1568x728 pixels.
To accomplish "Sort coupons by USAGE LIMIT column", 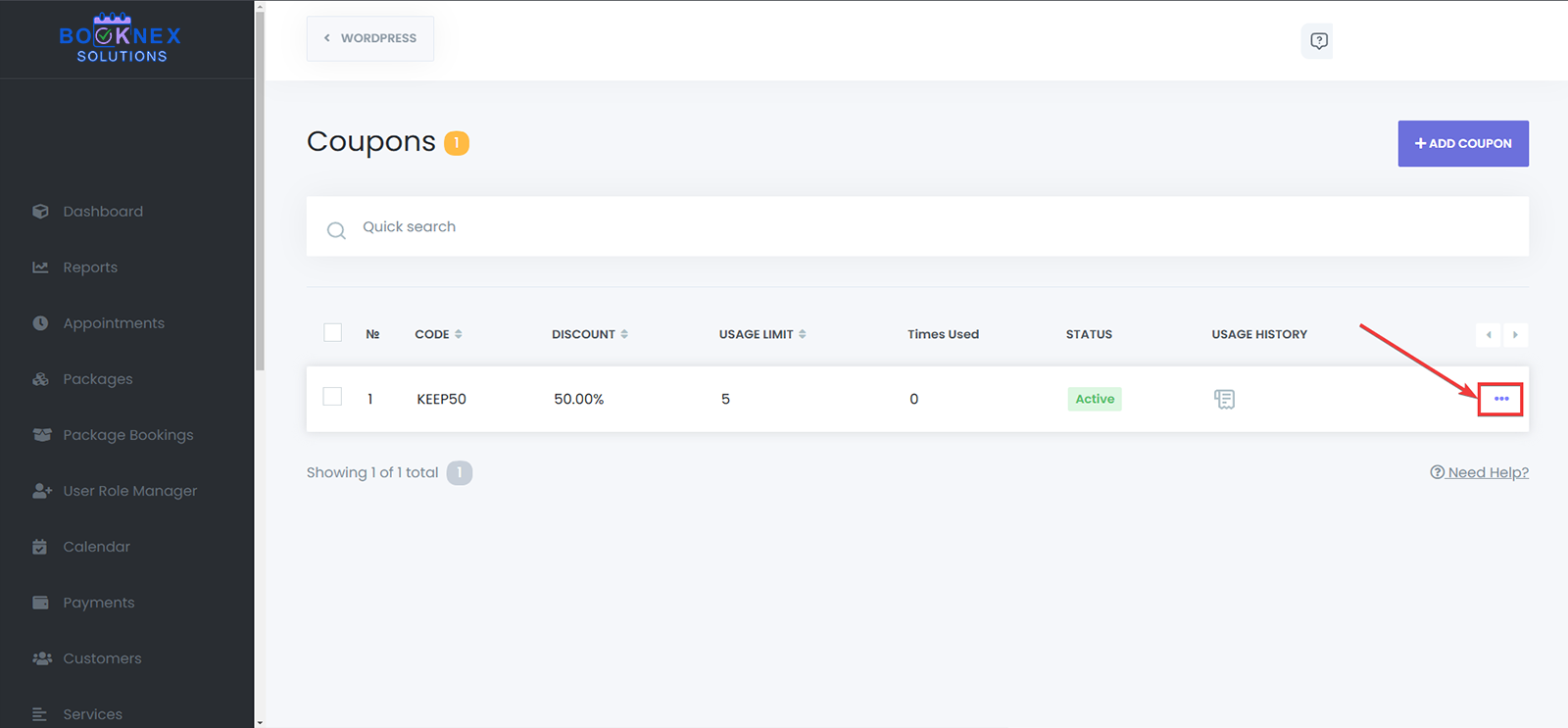I will coord(761,334).
